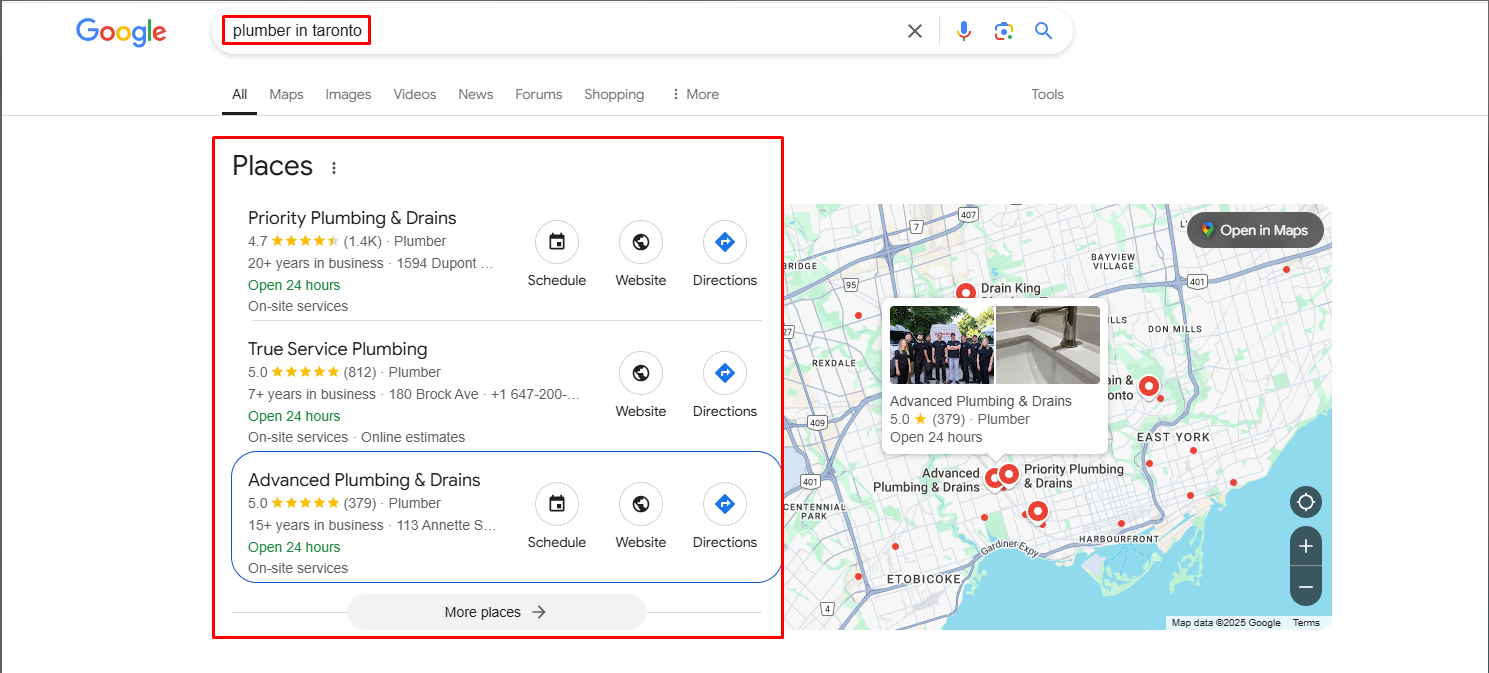Get Directions to True Service Plumbing

click(x=725, y=373)
